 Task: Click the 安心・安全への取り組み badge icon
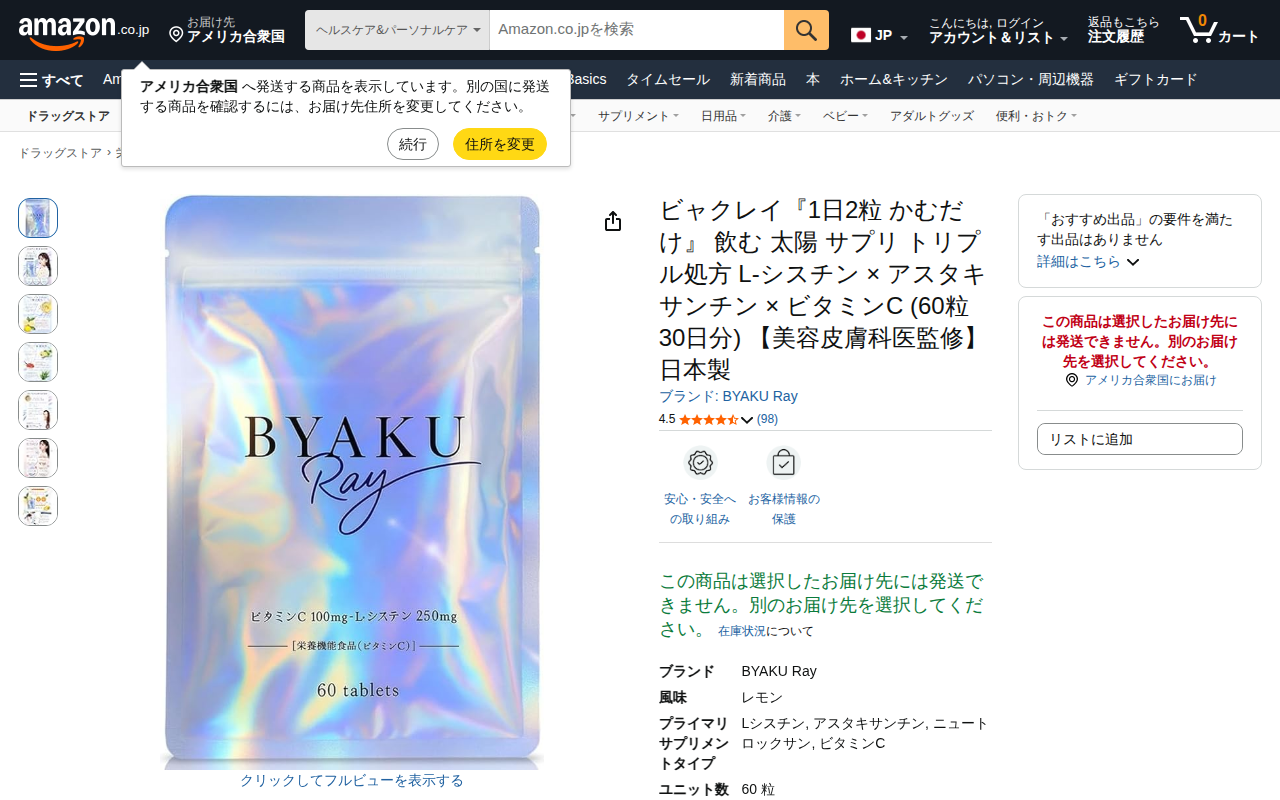[x=700, y=463]
